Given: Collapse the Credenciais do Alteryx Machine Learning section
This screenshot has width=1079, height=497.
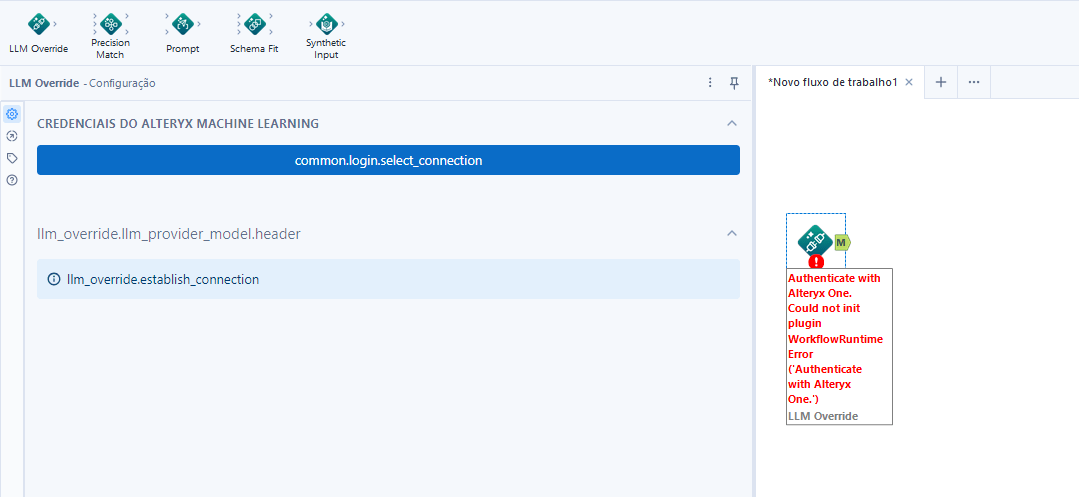Looking at the screenshot, I should (732, 123).
